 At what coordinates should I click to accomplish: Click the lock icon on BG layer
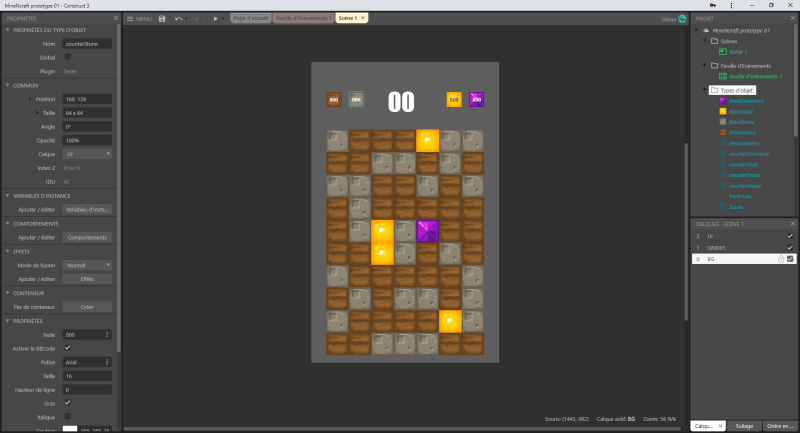point(781,259)
